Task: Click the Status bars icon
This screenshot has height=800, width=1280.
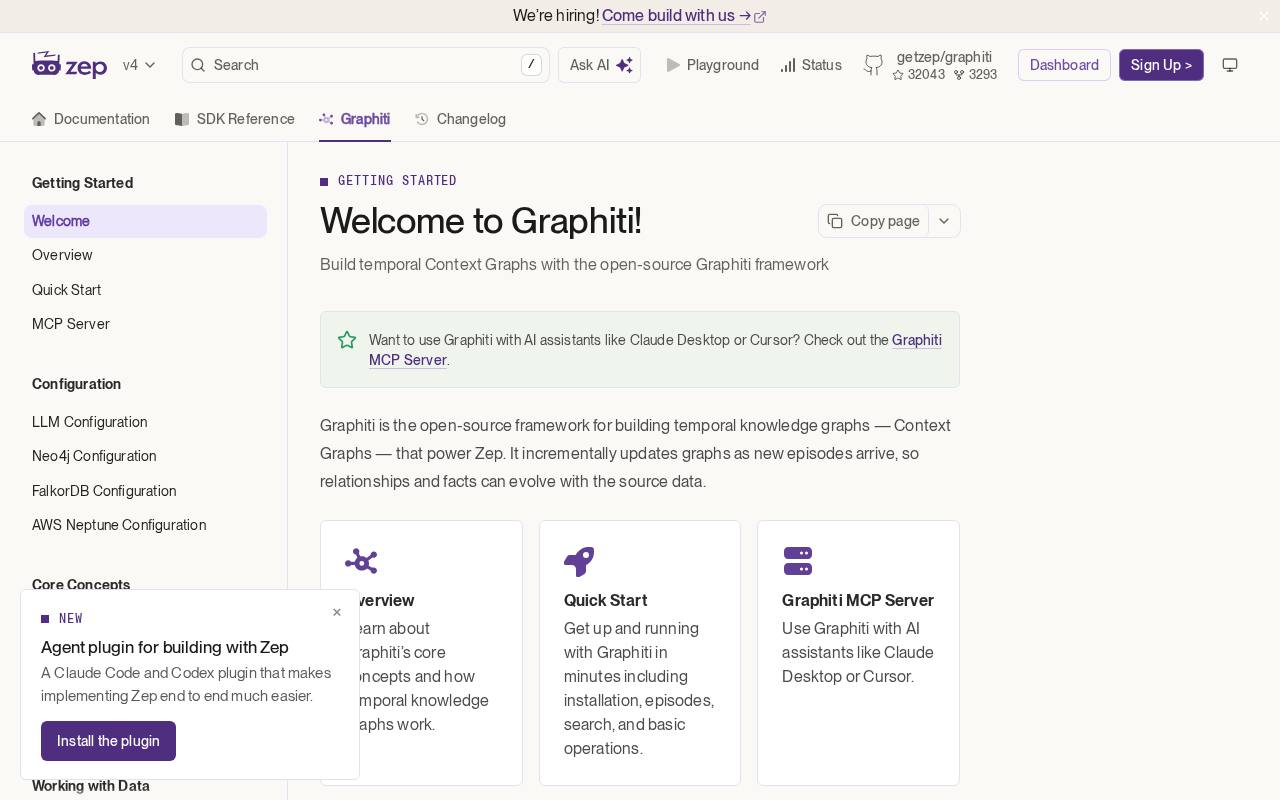Action: (x=788, y=65)
